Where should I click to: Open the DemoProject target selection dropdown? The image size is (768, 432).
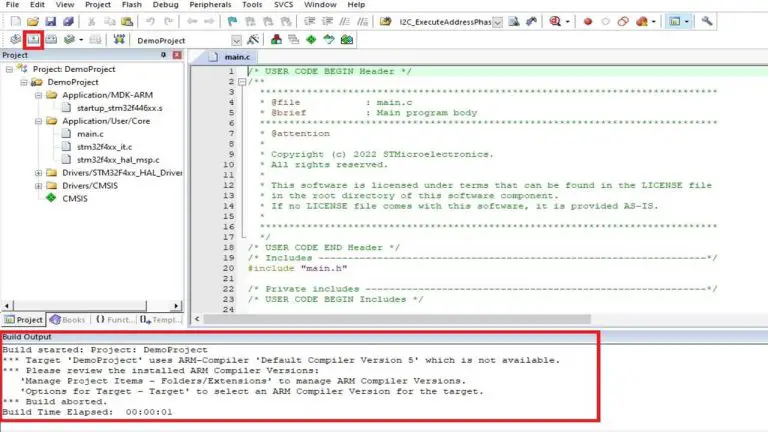pyautogui.click(x=237, y=39)
